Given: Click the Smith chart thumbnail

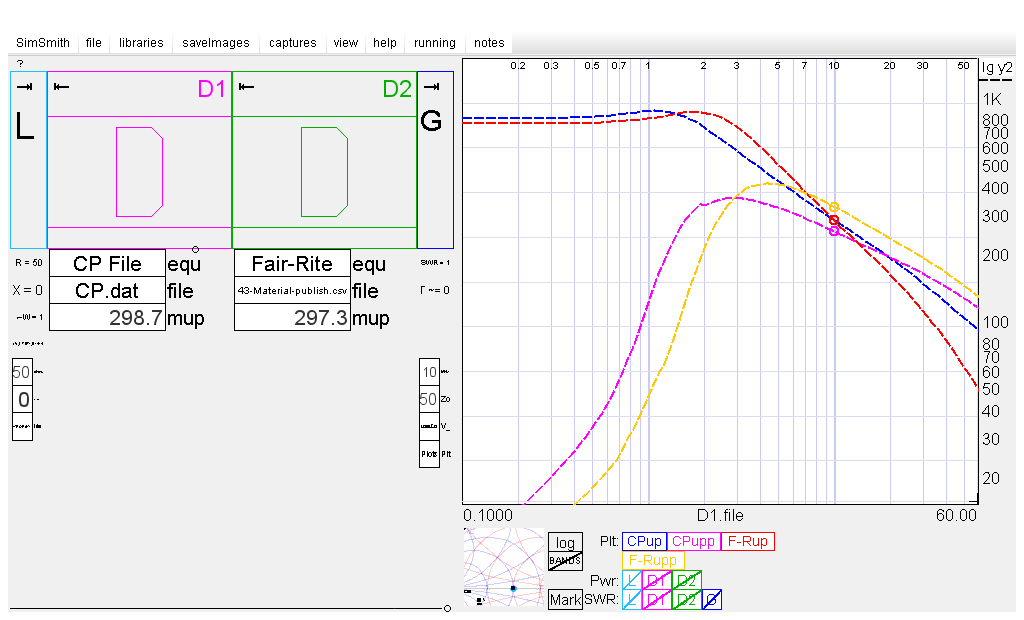Looking at the screenshot, I should tap(504, 567).
